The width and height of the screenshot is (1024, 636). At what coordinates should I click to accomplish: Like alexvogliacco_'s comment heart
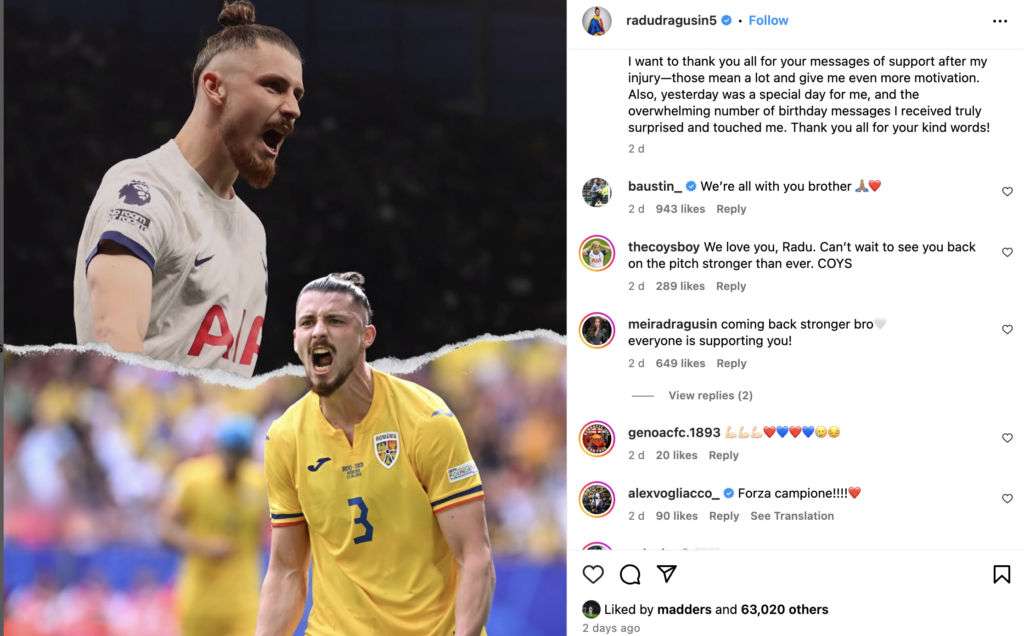point(1007,498)
